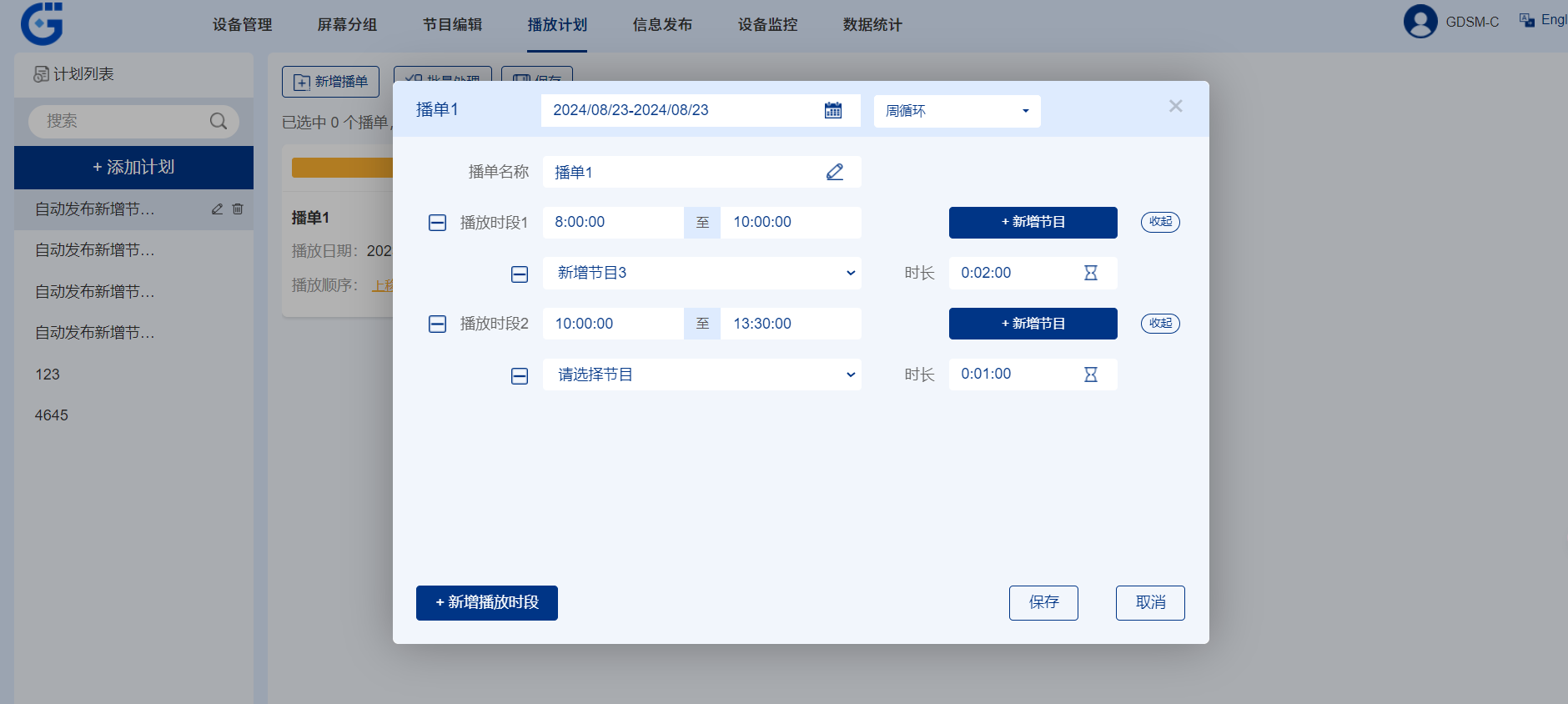This screenshot has width=1568, height=704.
Task: Switch to the 节目编辑 tab
Action: tap(452, 25)
